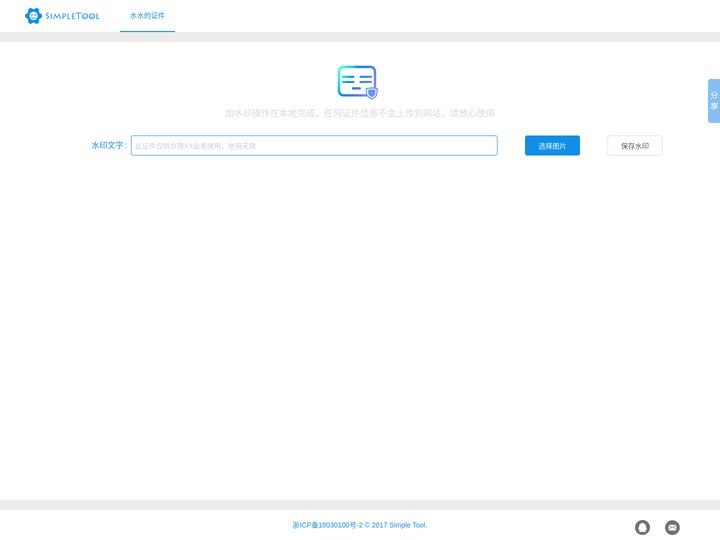Click the email envelope icon in footer
Image resolution: width=720 pixels, height=540 pixels.
pos(672,527)
